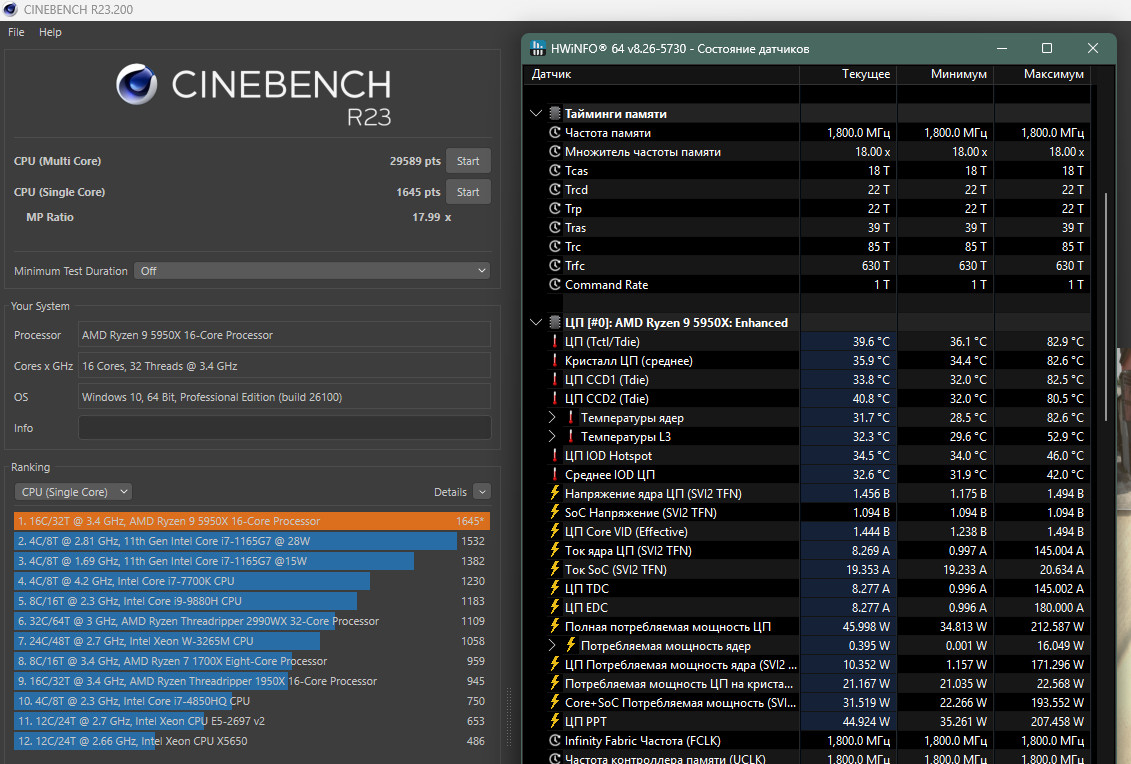The width and height of the screenshot is (1131, 764).
Task: Select the Множитель частоты памяти row
Action: tap(806, 152)
